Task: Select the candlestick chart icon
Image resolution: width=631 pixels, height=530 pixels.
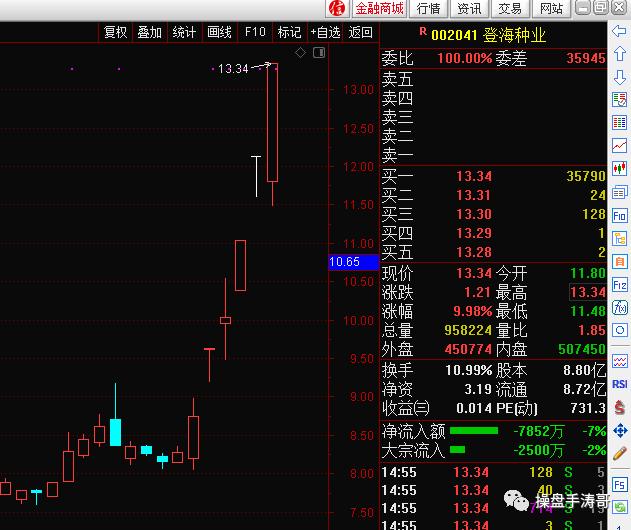Action: (619, 168)
